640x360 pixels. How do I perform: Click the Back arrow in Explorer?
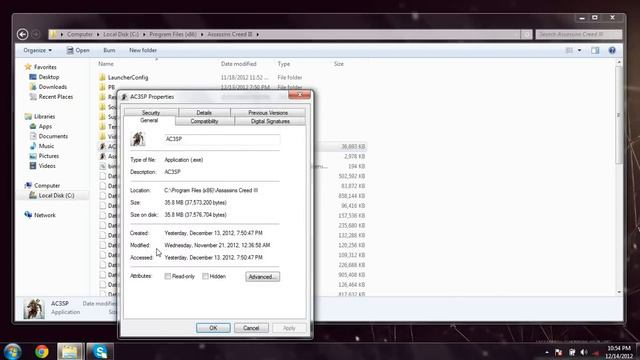pos(22,35)
